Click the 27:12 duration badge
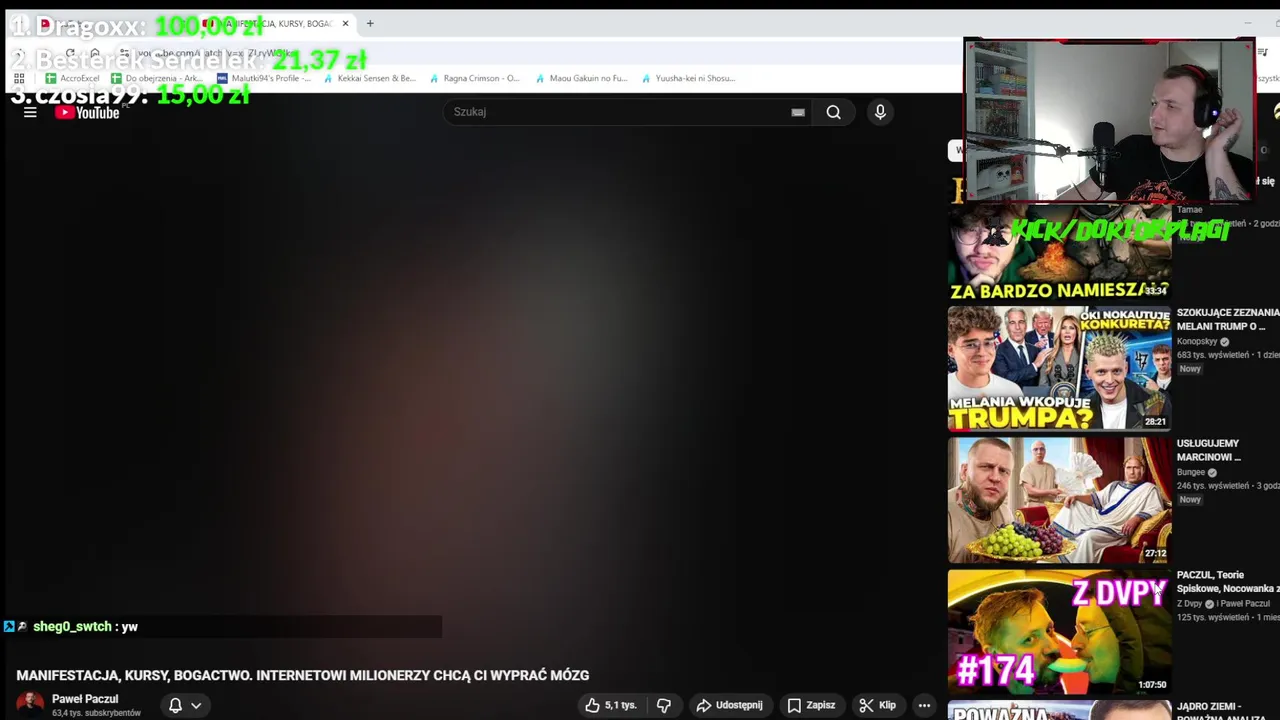 pyautogui.click(x=1155, y=553)
